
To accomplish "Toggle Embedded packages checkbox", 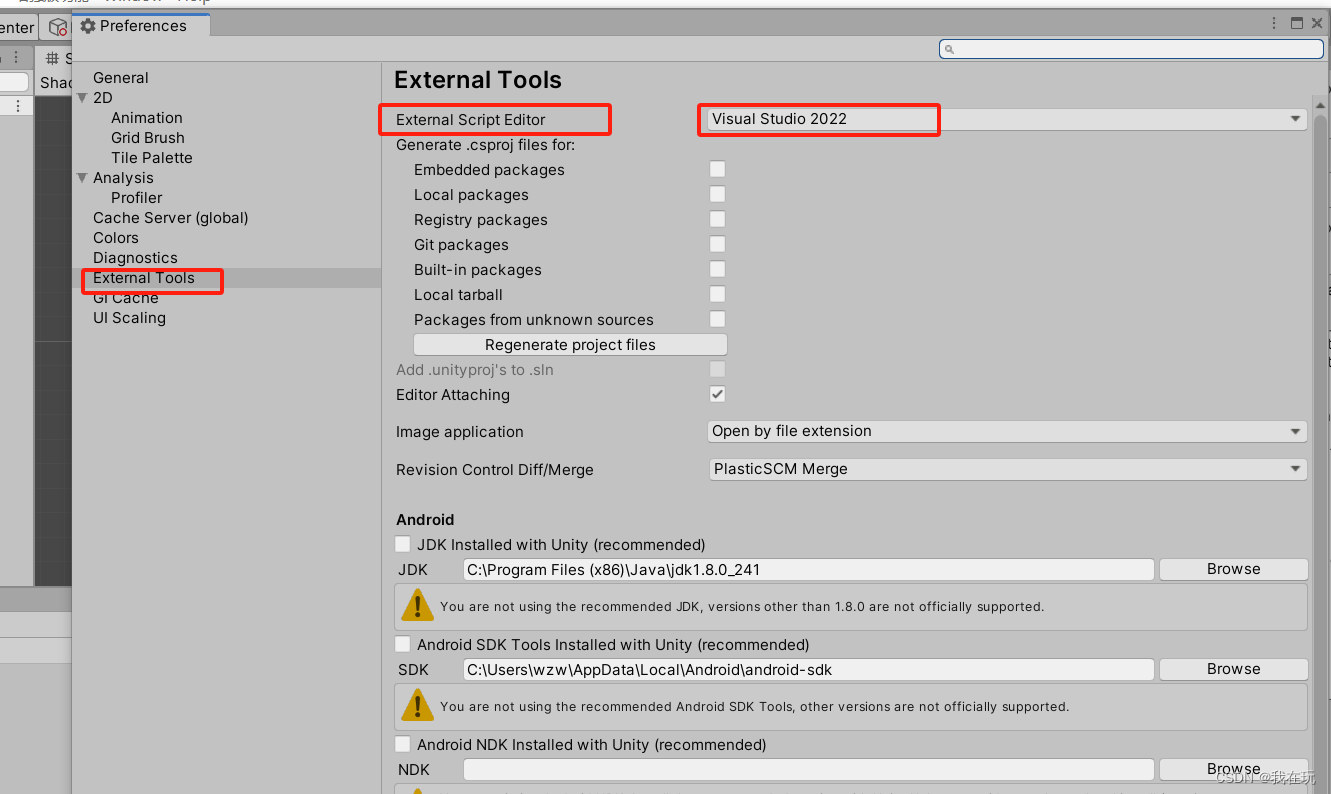I will click(717, 169).
